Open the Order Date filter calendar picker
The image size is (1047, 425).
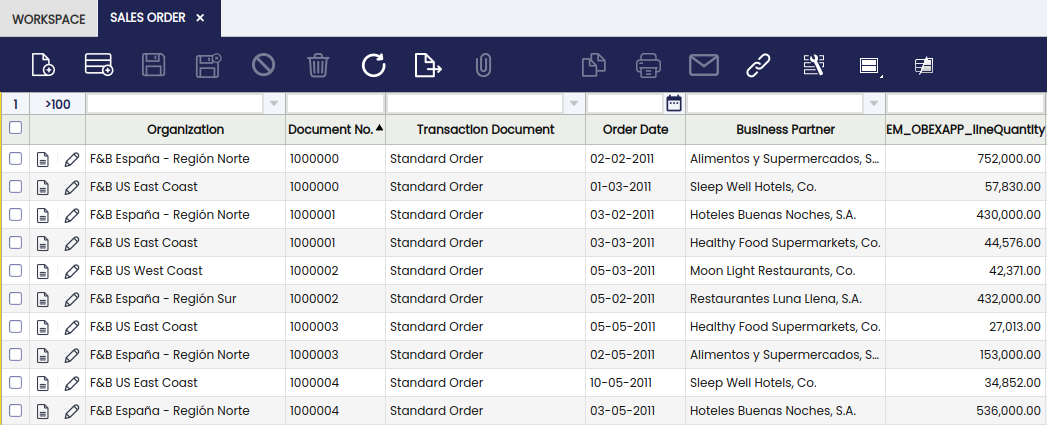click(x=674, y=103)
